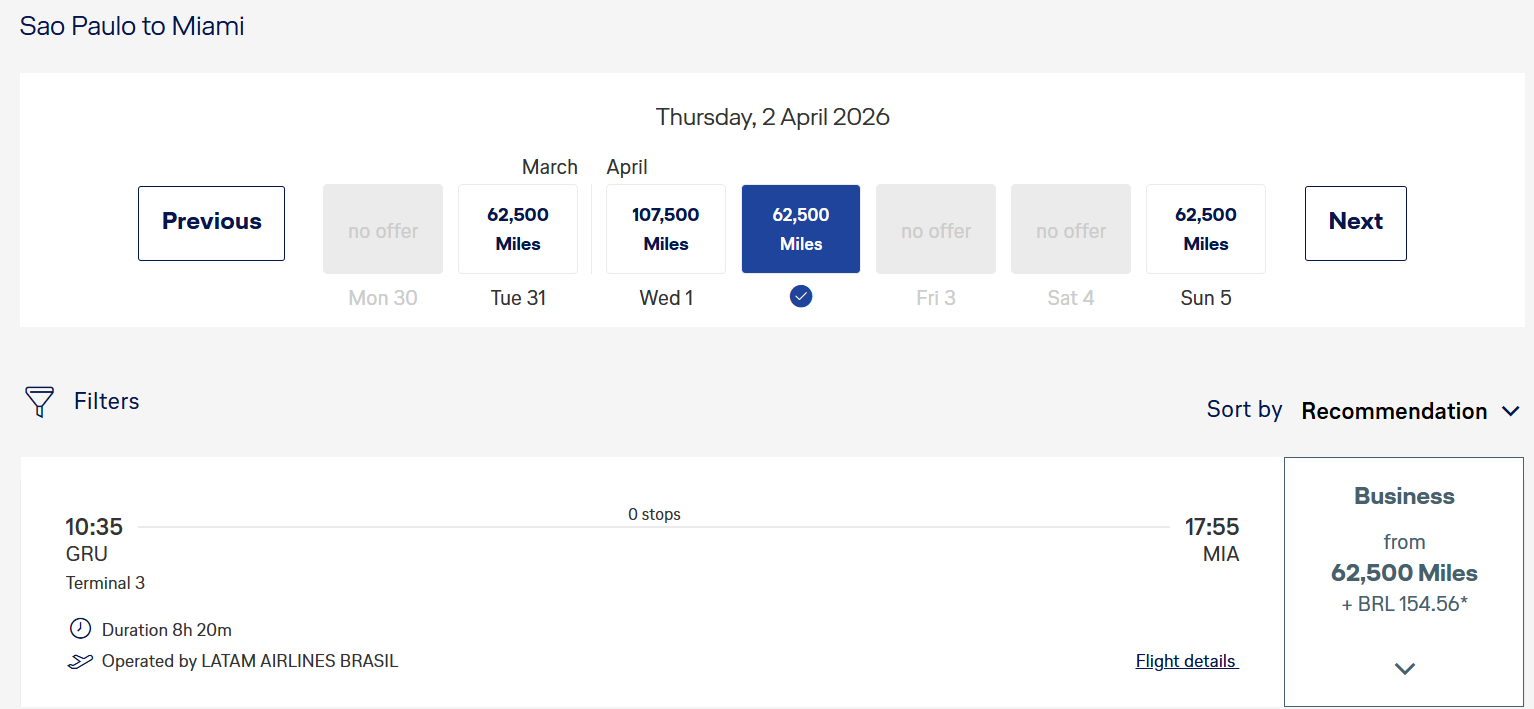Image resolution: width=1534 pixels, height=709 pixels.
Task: Select Wed 1 date with 107,500 Miles
Action: tap(666, 229)
